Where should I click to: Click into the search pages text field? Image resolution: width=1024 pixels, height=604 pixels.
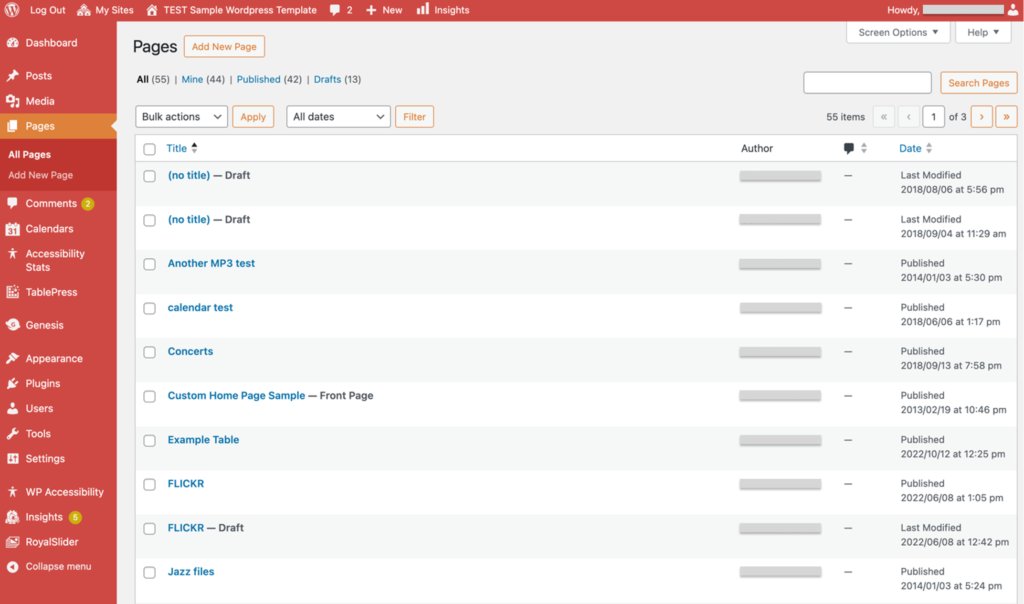pos(867,83)
